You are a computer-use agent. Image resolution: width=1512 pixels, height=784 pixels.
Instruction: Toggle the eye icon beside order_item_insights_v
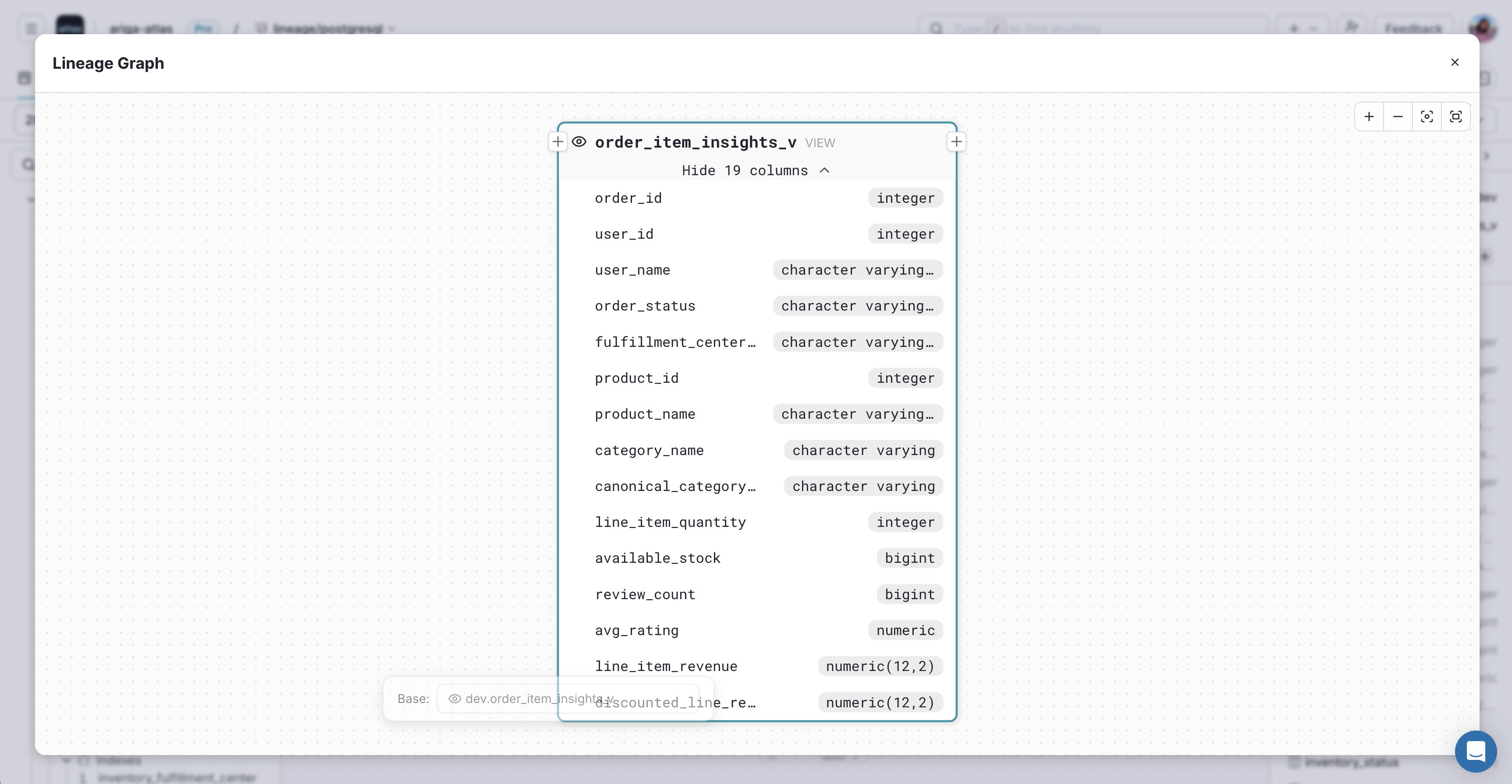(579, 141)
